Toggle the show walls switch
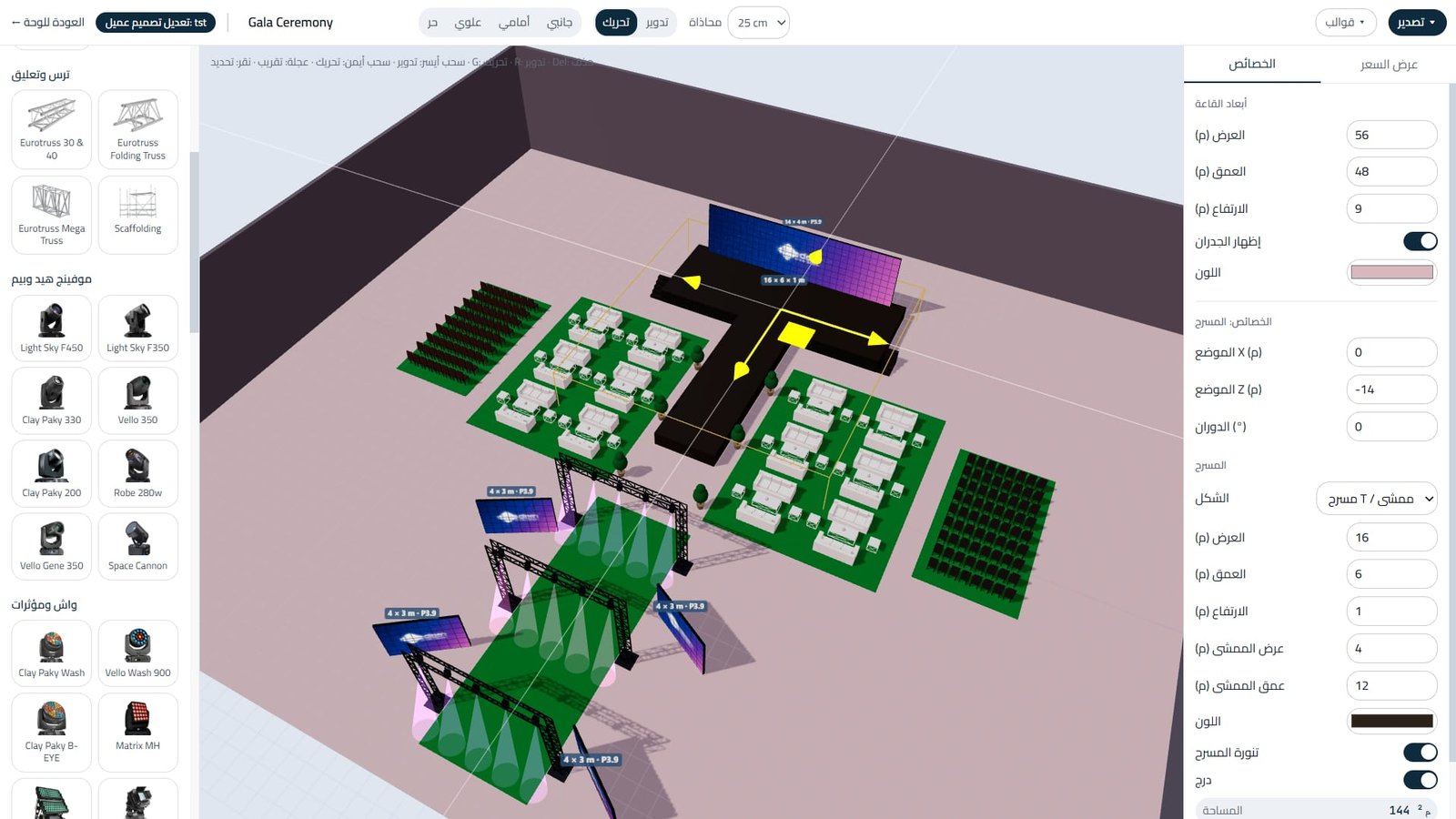The width and height of the screenshot is (1456, 819). [x=1420, y=241]
